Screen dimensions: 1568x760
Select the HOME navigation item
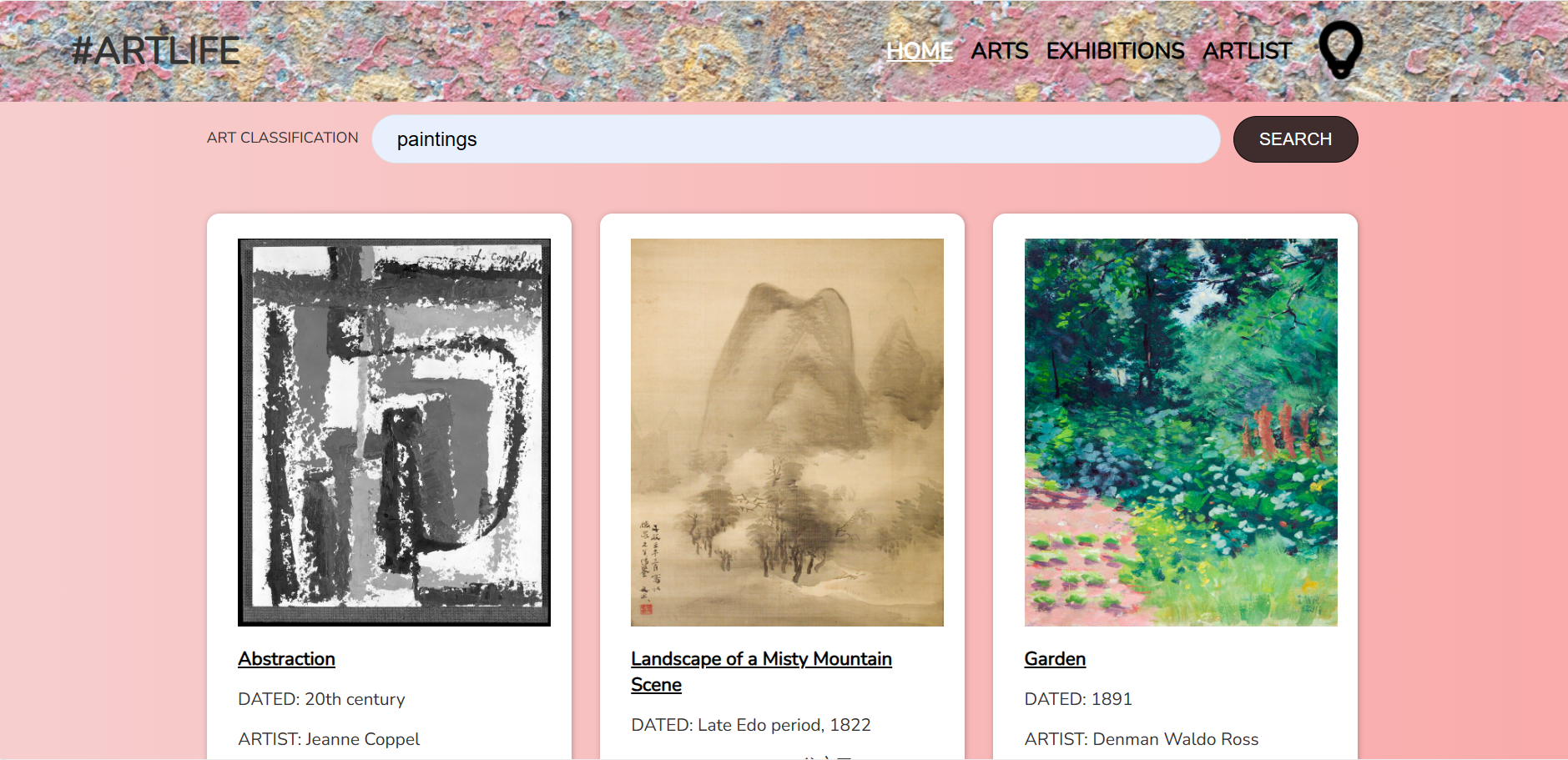pos(920,50)
